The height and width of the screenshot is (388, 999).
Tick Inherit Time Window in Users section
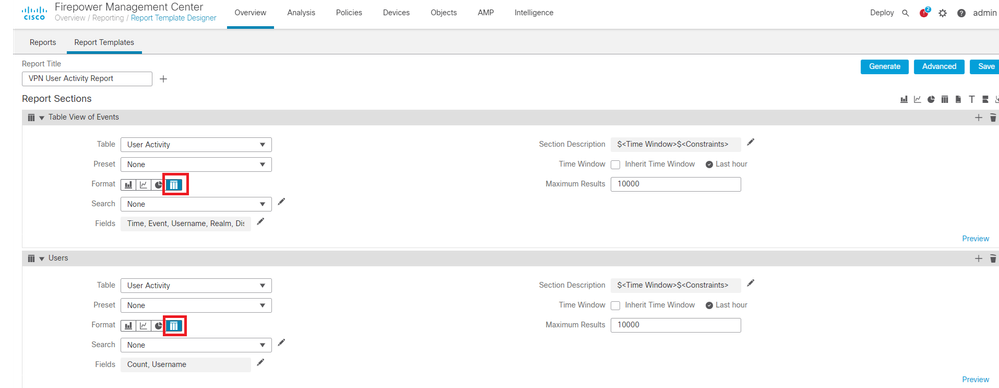click(x=615, y=305)
